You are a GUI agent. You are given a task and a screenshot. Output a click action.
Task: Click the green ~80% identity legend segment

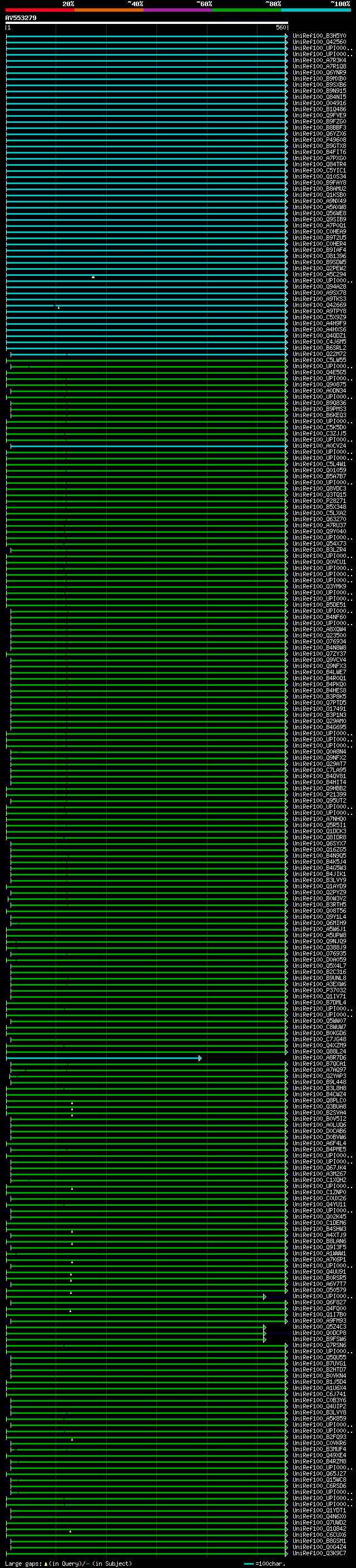(x=247, y=10)
